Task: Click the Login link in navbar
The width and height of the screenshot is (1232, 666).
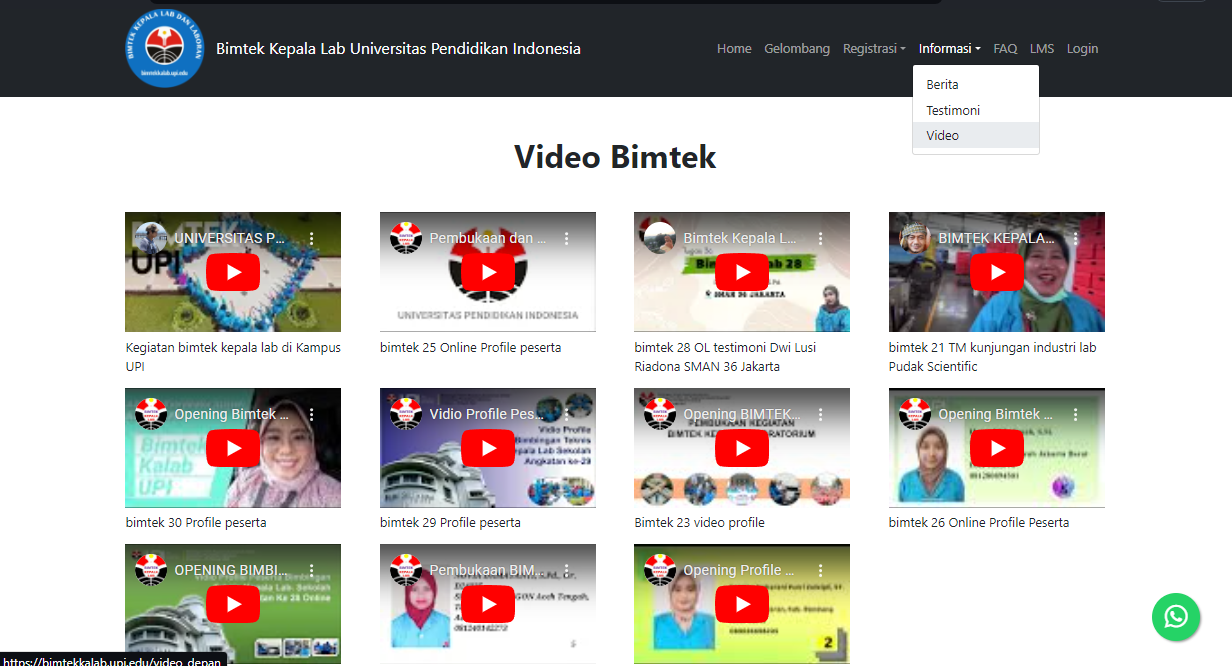Action: click(1082, 49)
